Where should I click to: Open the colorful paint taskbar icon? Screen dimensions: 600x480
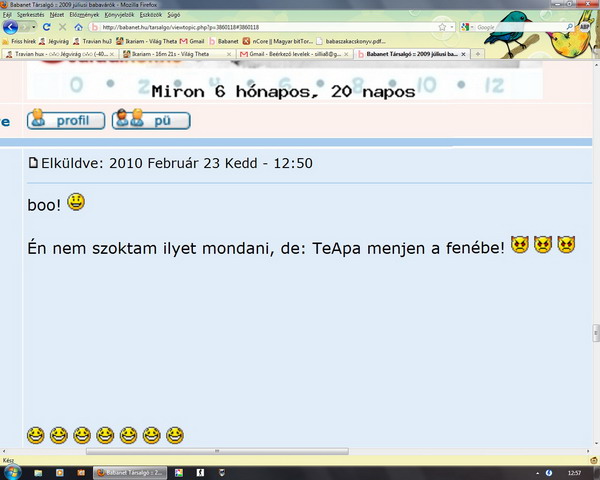coord(179,473)
